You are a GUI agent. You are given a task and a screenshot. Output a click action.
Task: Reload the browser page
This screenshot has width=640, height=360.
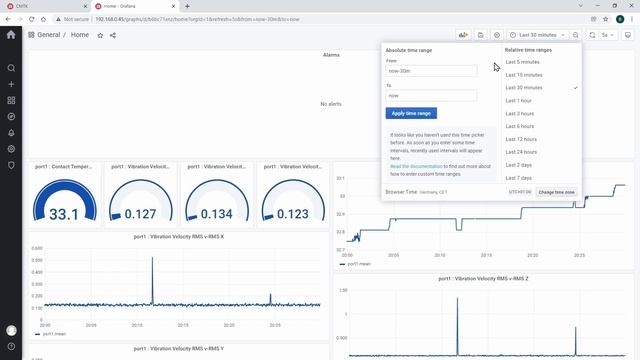tap(31, 19)
